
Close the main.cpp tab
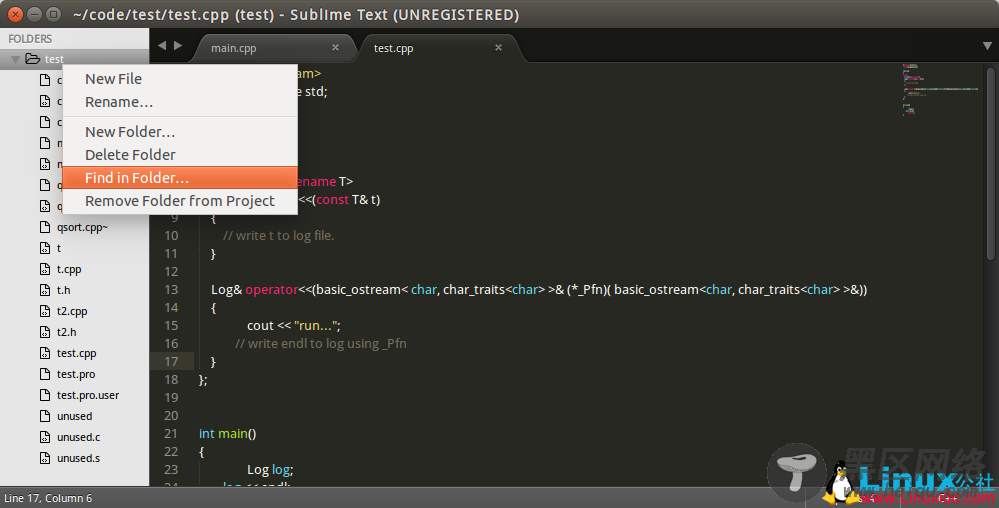tap(336, 48)
